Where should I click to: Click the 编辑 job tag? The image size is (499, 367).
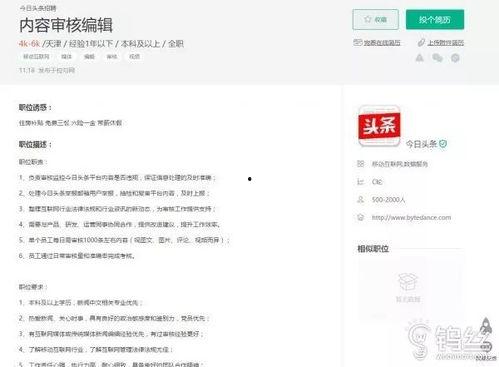click(x=89, y=57)
